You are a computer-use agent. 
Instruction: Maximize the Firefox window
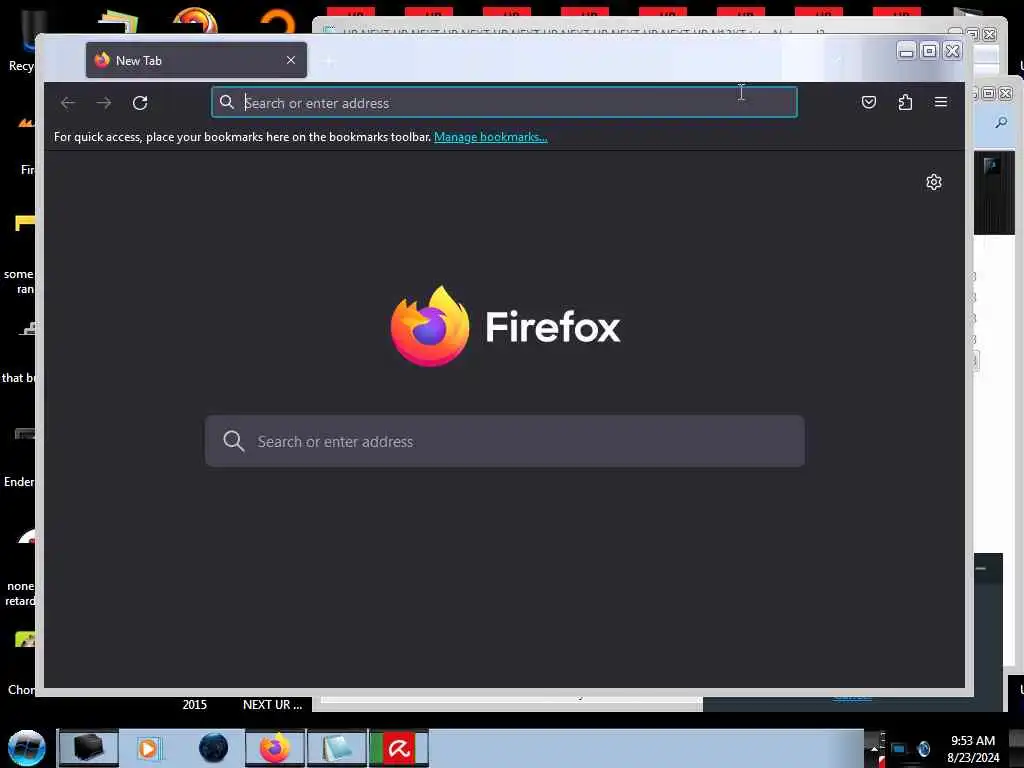[929, 51]
